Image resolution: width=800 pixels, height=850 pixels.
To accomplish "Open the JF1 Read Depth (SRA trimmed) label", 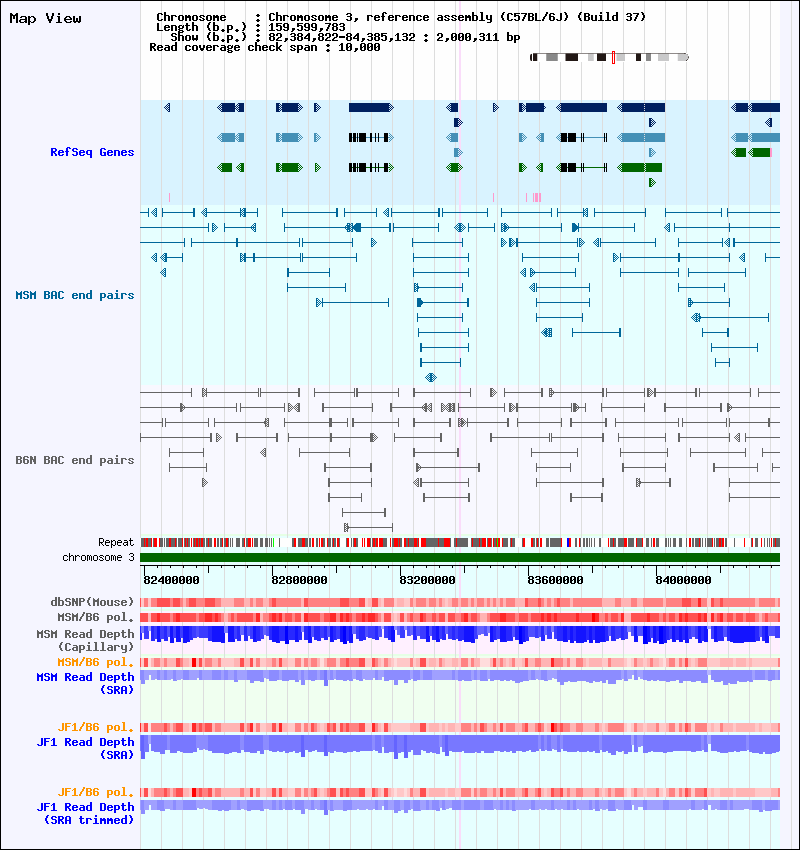I will [x=86, y=814].
